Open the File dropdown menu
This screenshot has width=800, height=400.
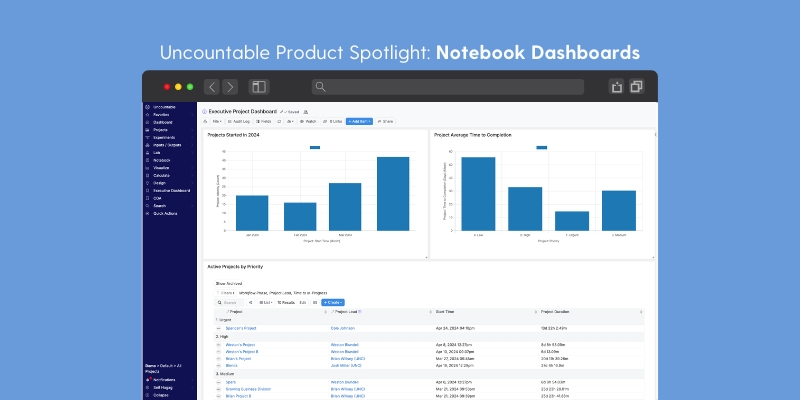click(x=217, y=121)
